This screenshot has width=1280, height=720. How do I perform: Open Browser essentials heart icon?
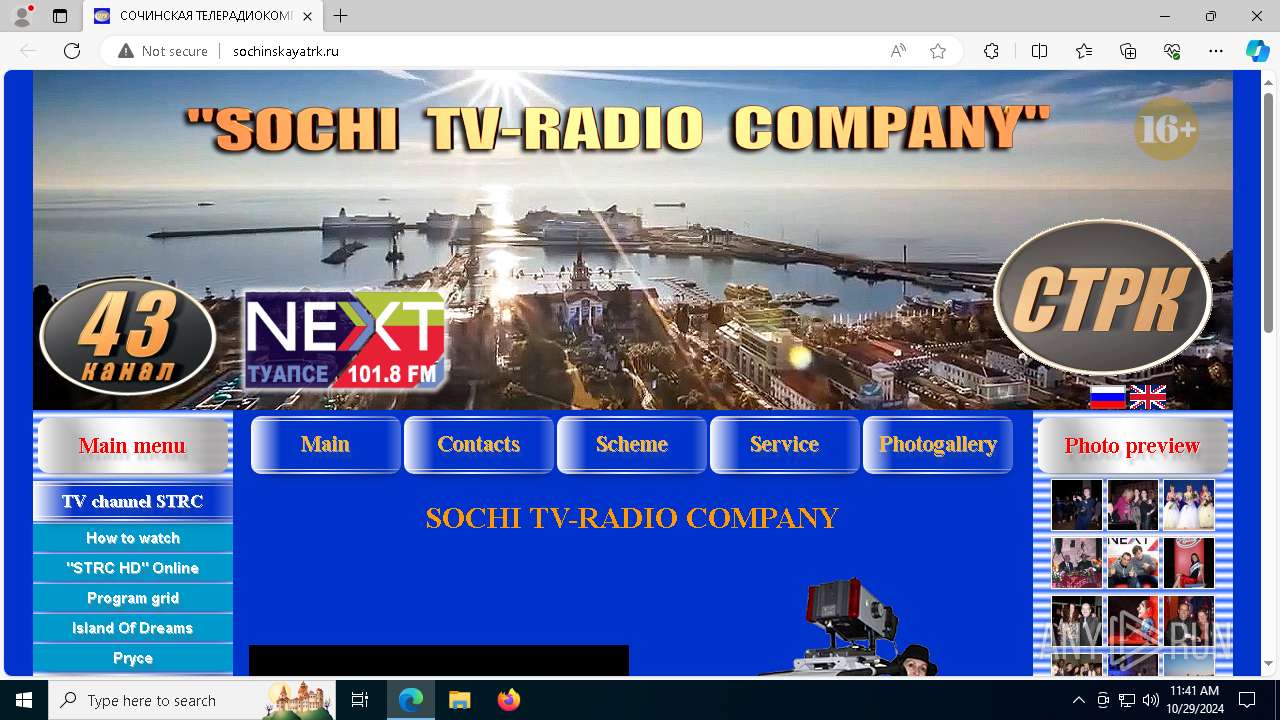click(1172, 51)
